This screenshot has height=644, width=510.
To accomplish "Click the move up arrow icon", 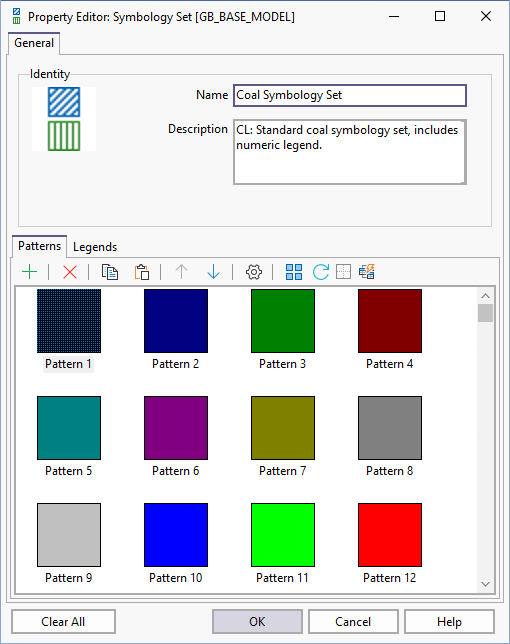I will click(181, 272).
